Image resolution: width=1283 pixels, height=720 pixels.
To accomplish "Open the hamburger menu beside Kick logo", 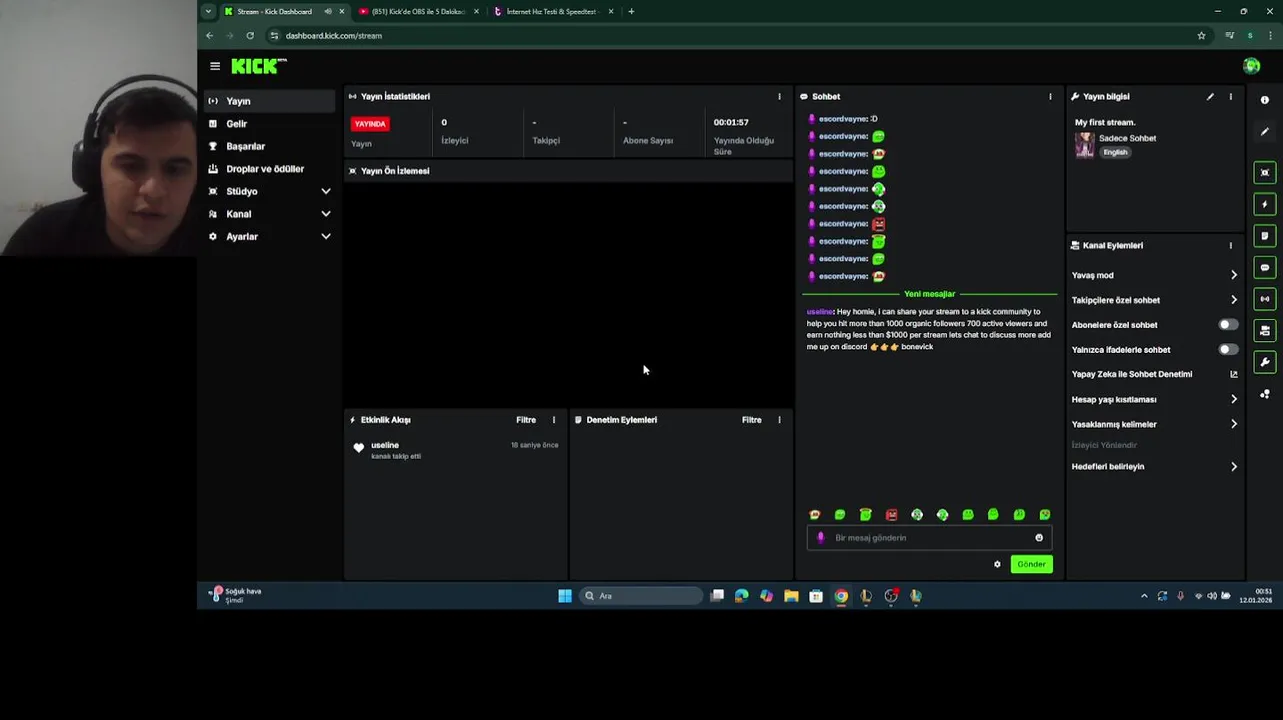I will (215, 66).
